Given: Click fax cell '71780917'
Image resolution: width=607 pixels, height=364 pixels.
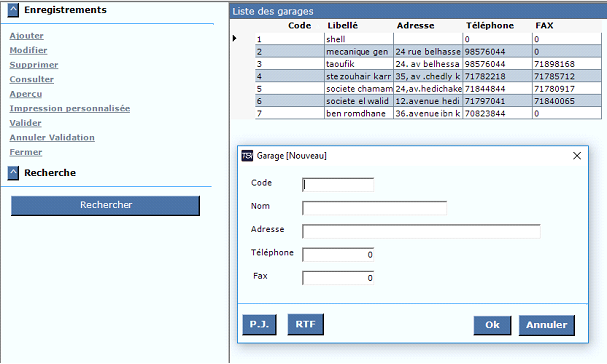Looking at the screenshot, I should tap(567, 89).
